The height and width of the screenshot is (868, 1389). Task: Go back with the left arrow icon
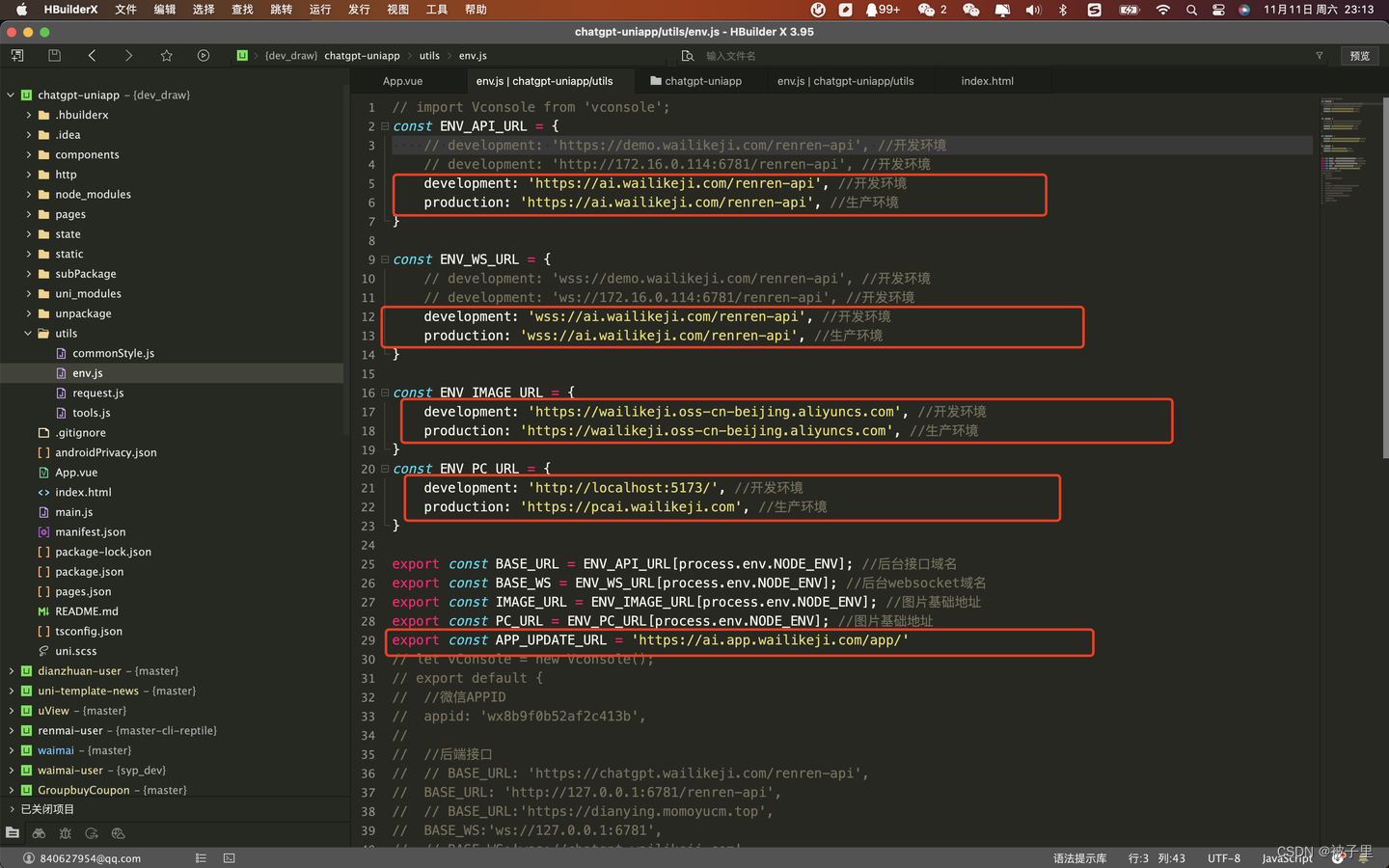pos(92,56)
